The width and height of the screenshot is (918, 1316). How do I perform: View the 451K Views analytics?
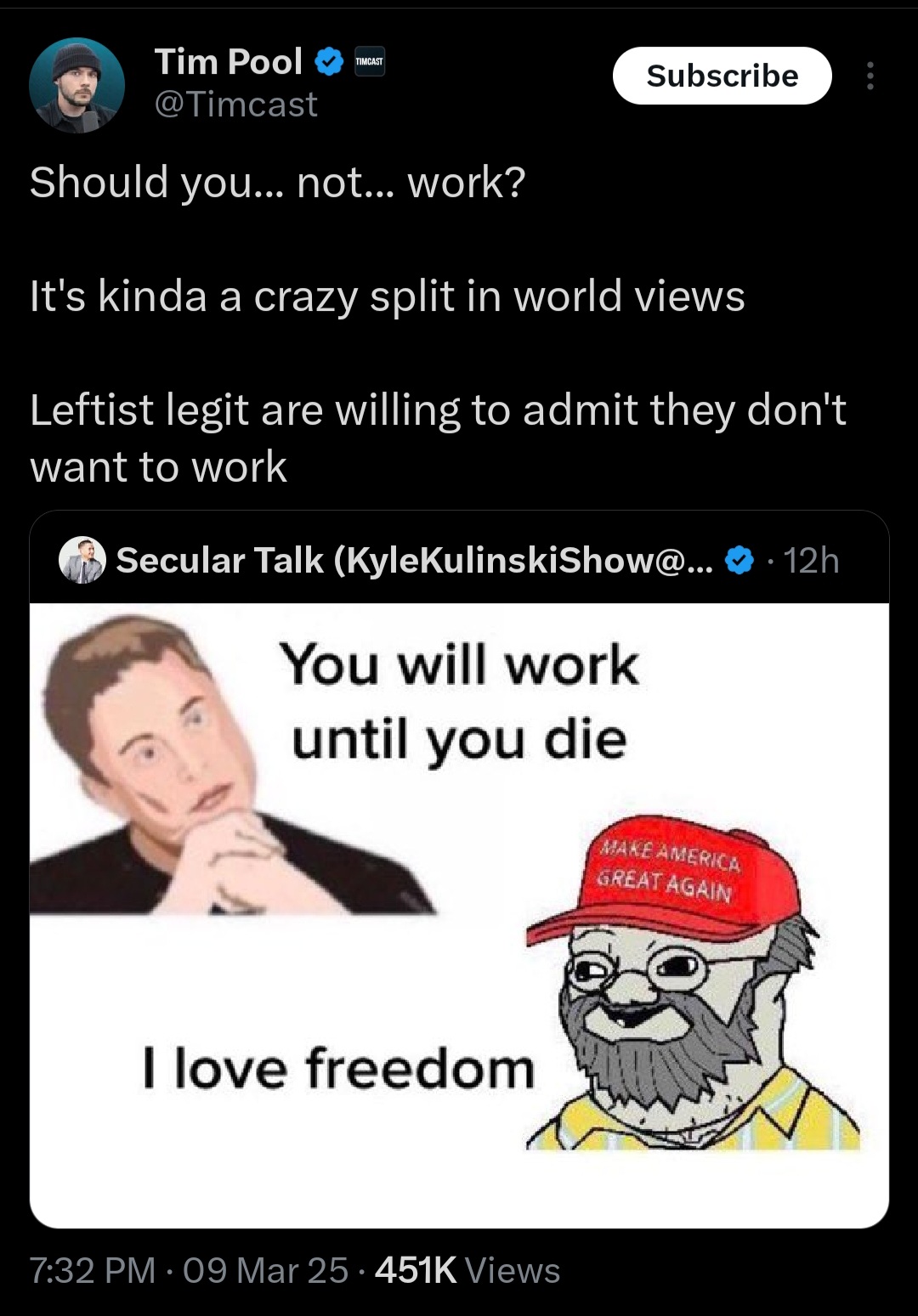click(x=467, y=1271)
